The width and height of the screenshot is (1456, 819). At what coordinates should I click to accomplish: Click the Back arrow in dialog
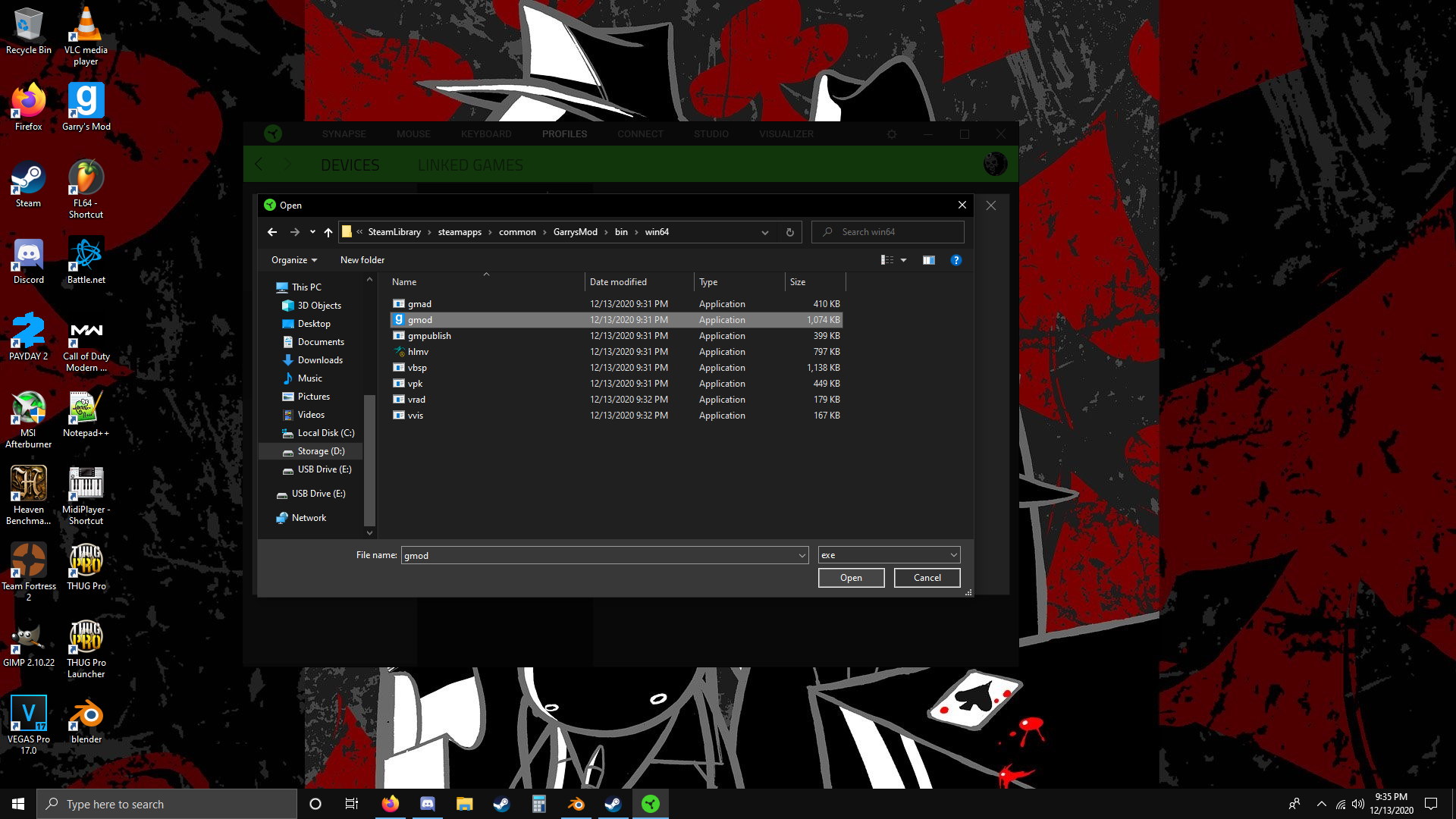click(x=272, y=232)
